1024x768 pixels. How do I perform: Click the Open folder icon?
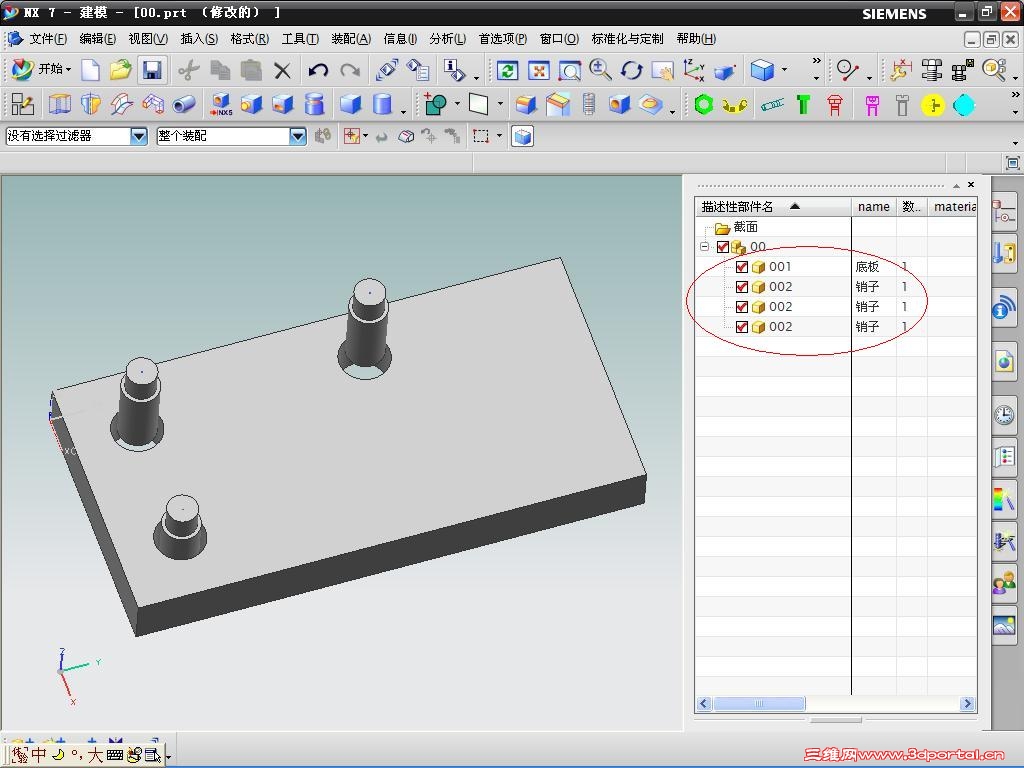(120, 70)
